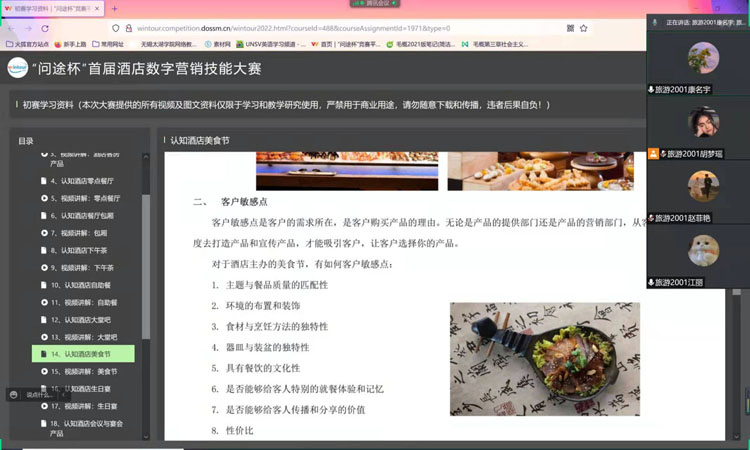Open the emoji button in meeting chat box
The image size is (750, 450).
click(14, 395)
